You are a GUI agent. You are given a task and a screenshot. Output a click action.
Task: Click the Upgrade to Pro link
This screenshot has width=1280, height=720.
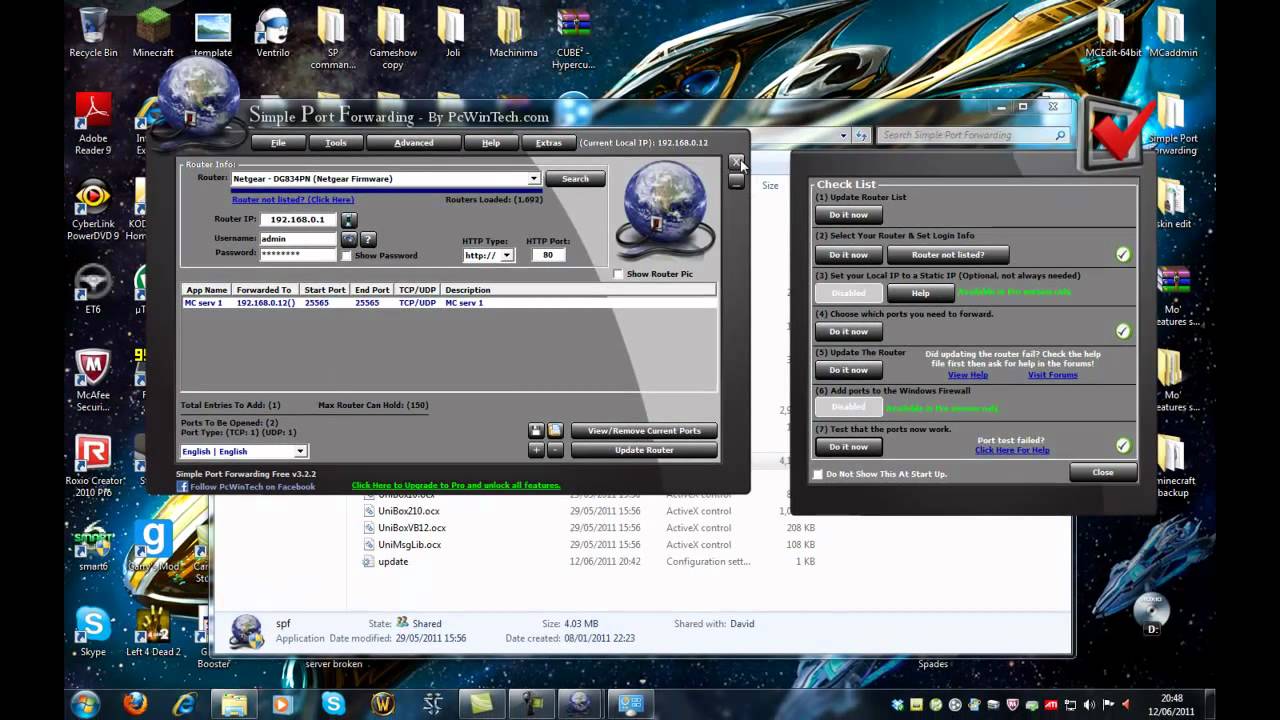pyautogui.click(x=456, y=486)
